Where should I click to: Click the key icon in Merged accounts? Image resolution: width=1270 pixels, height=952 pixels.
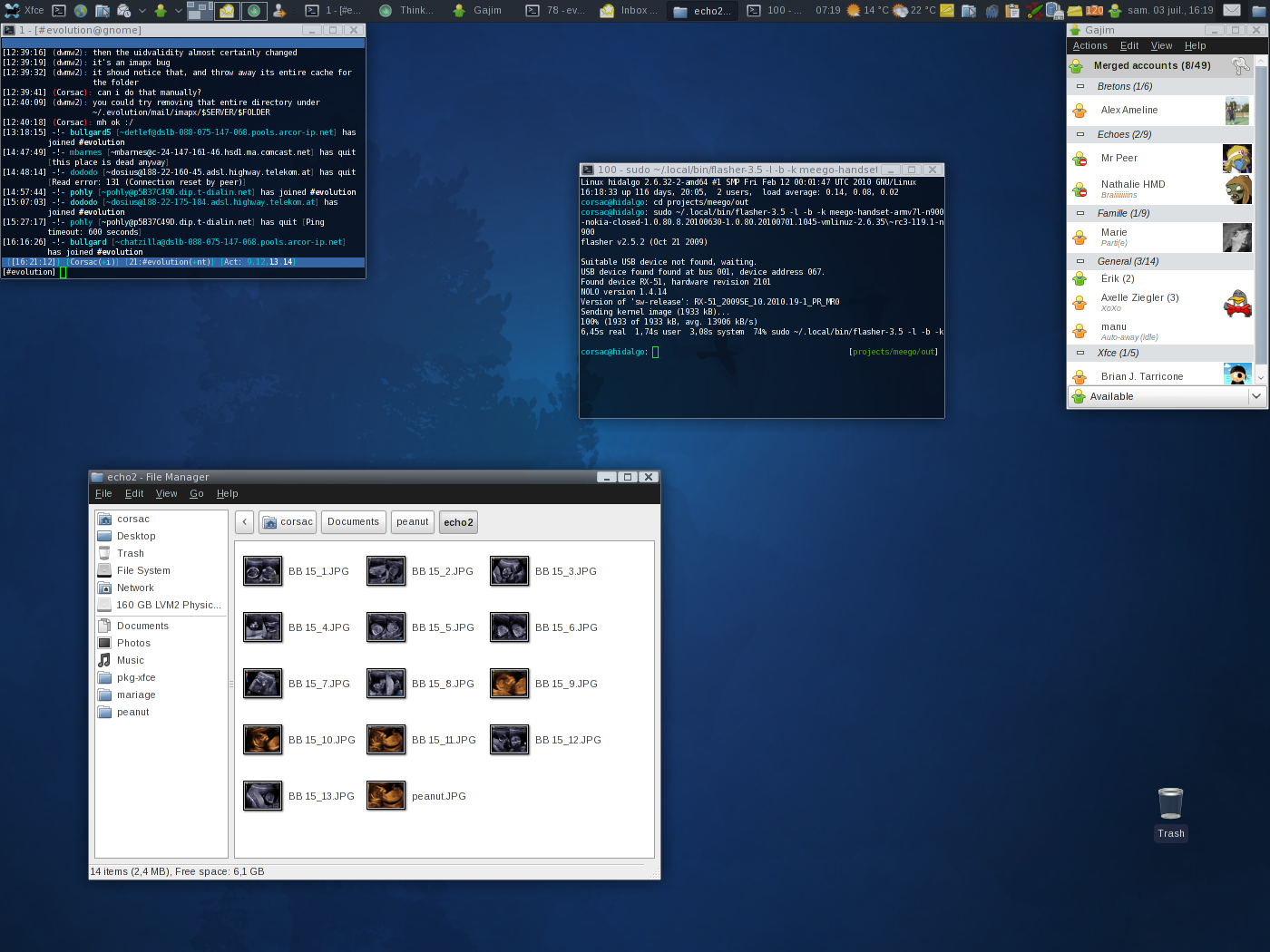tap(1240, 66)
